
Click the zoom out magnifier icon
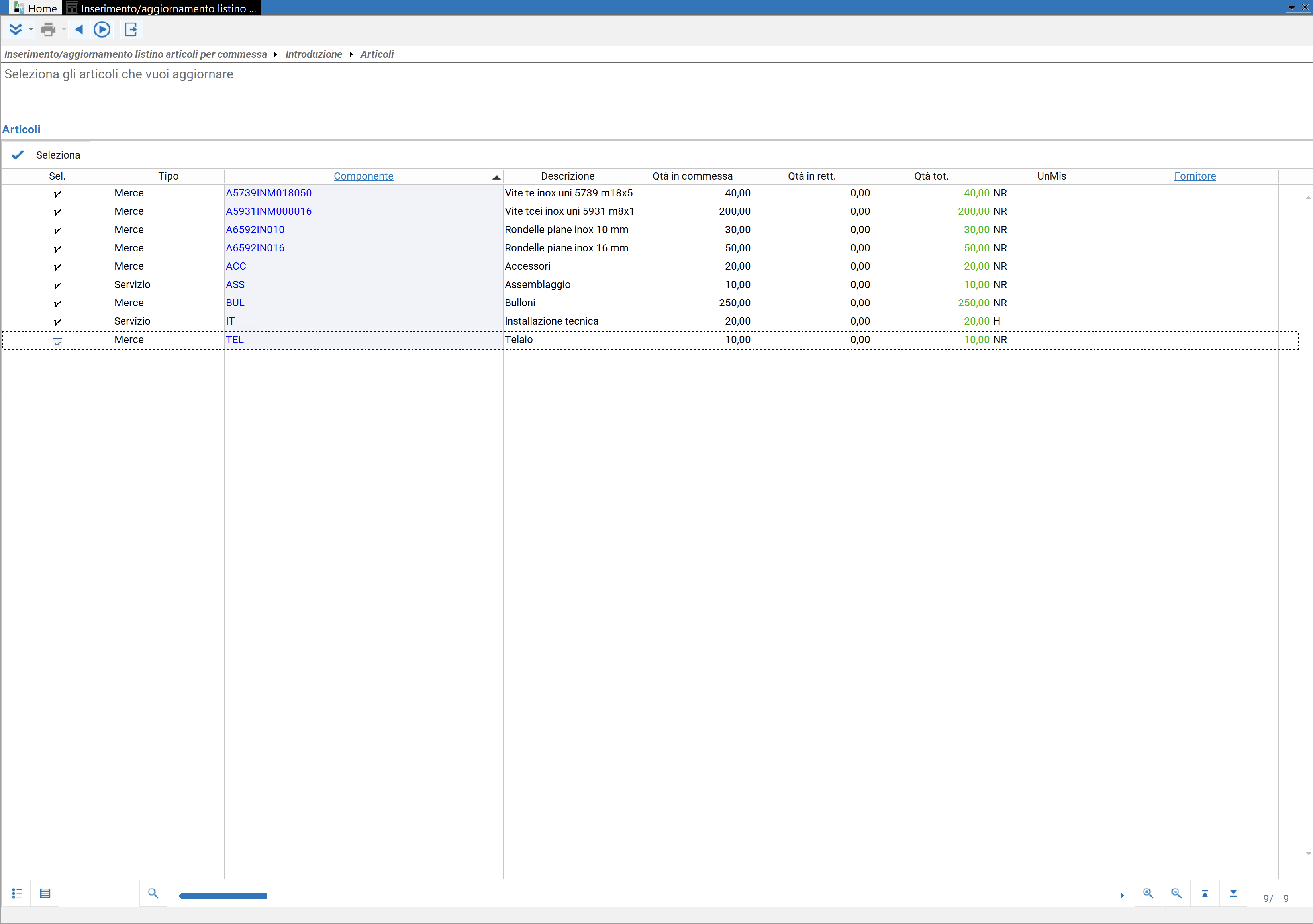tap(1176, 893)
